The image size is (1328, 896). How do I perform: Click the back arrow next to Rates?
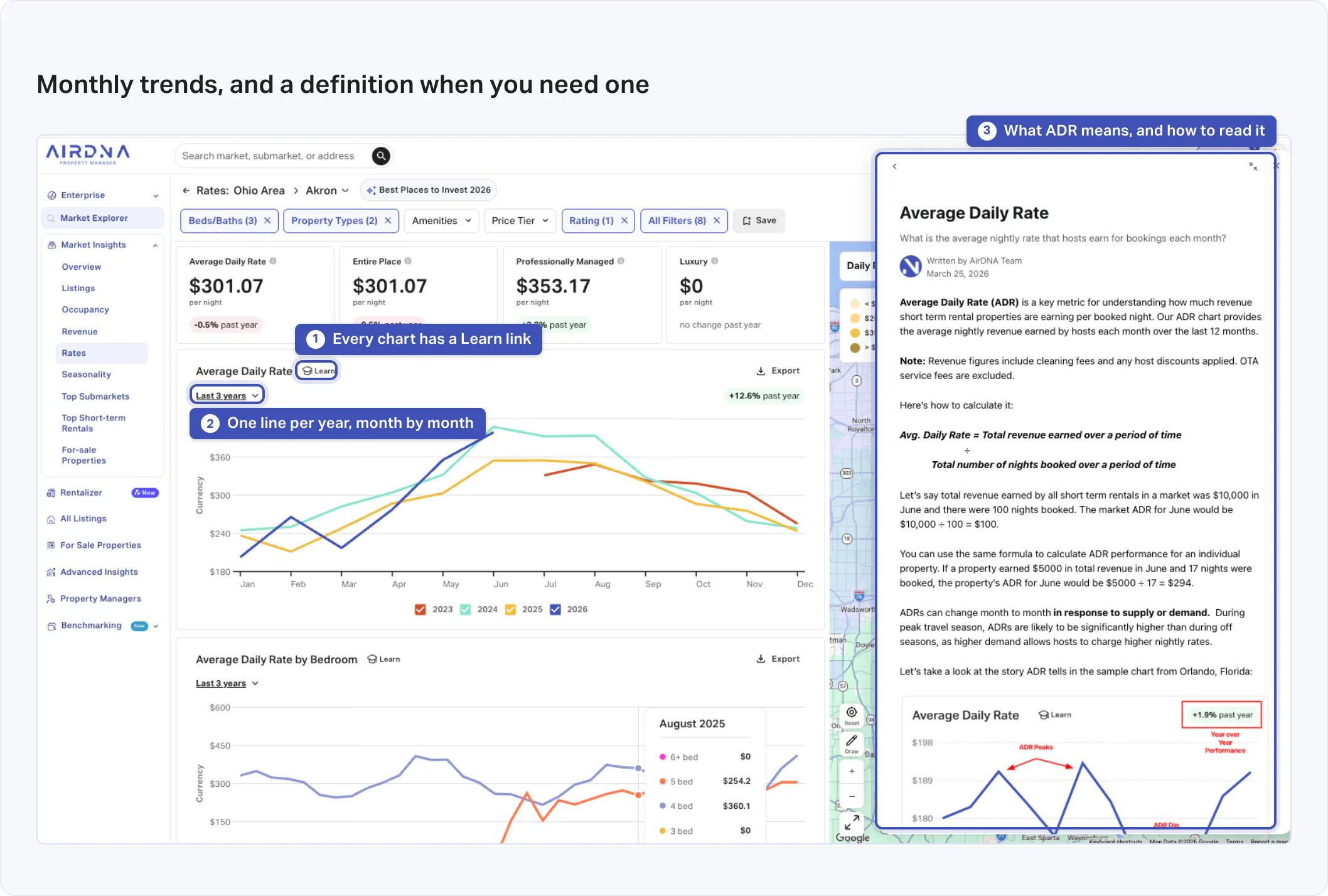coord(186,191)
